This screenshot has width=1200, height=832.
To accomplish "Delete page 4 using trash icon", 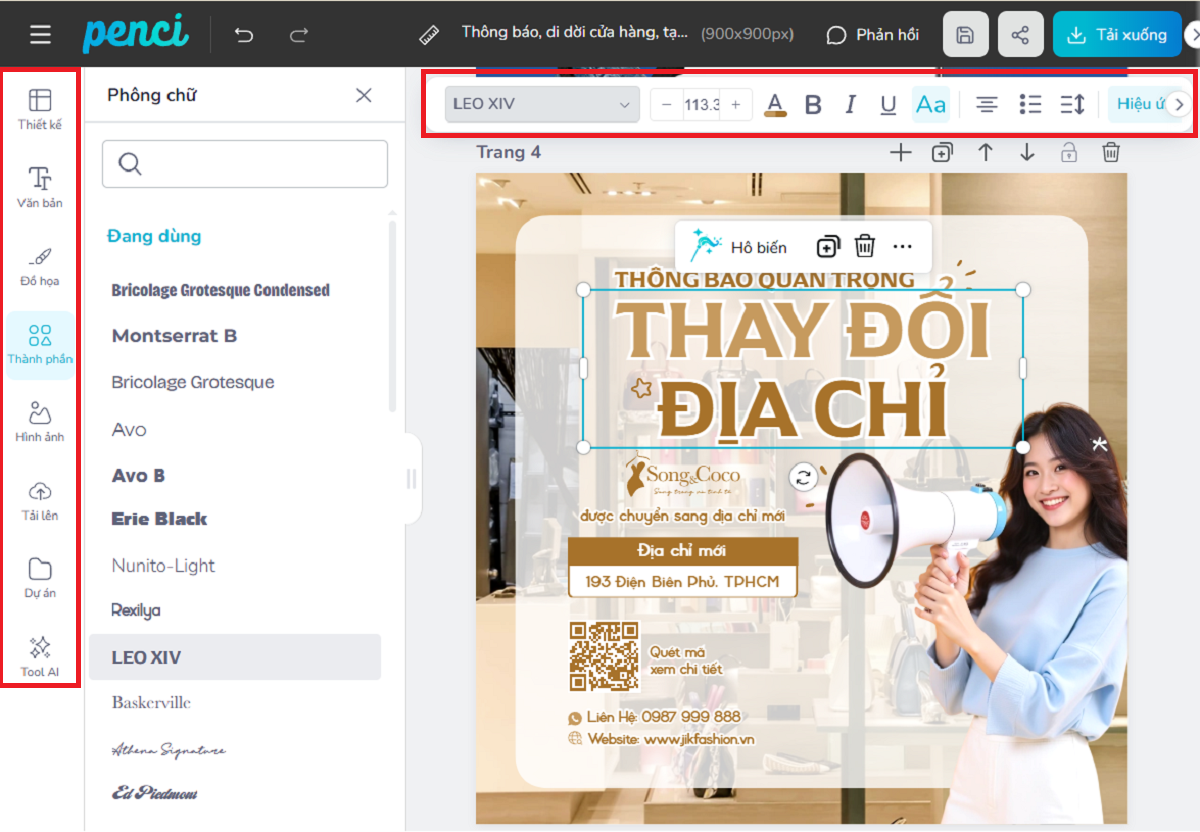I will point(1111,152).
